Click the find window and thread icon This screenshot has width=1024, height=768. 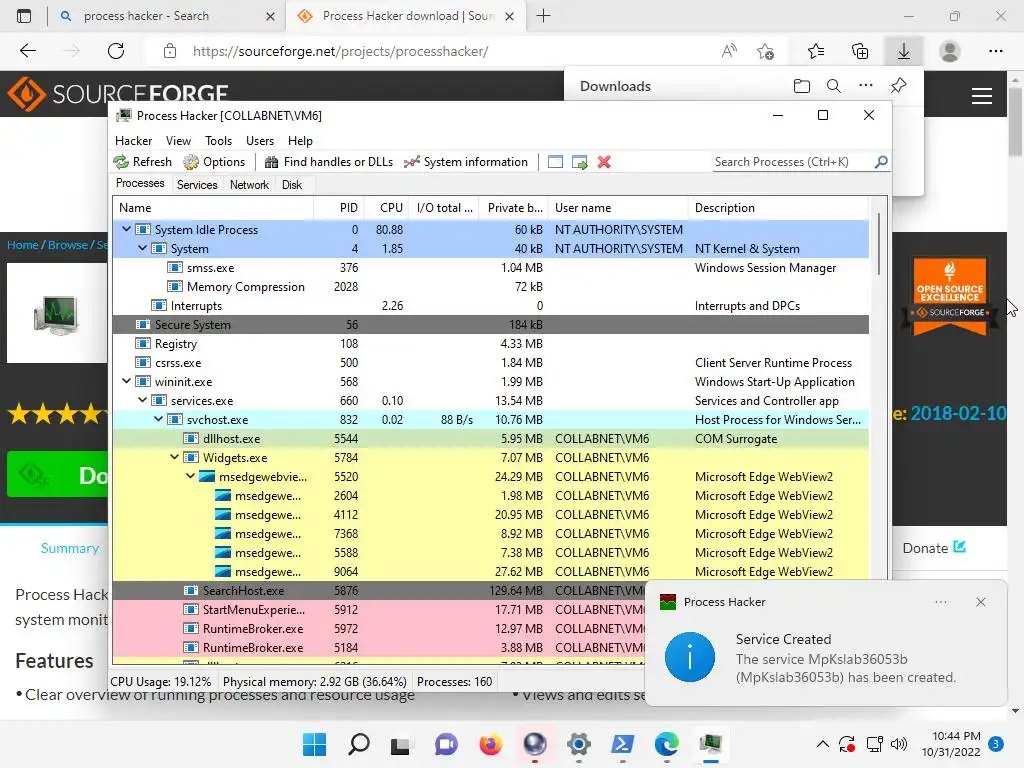point(579,162)
